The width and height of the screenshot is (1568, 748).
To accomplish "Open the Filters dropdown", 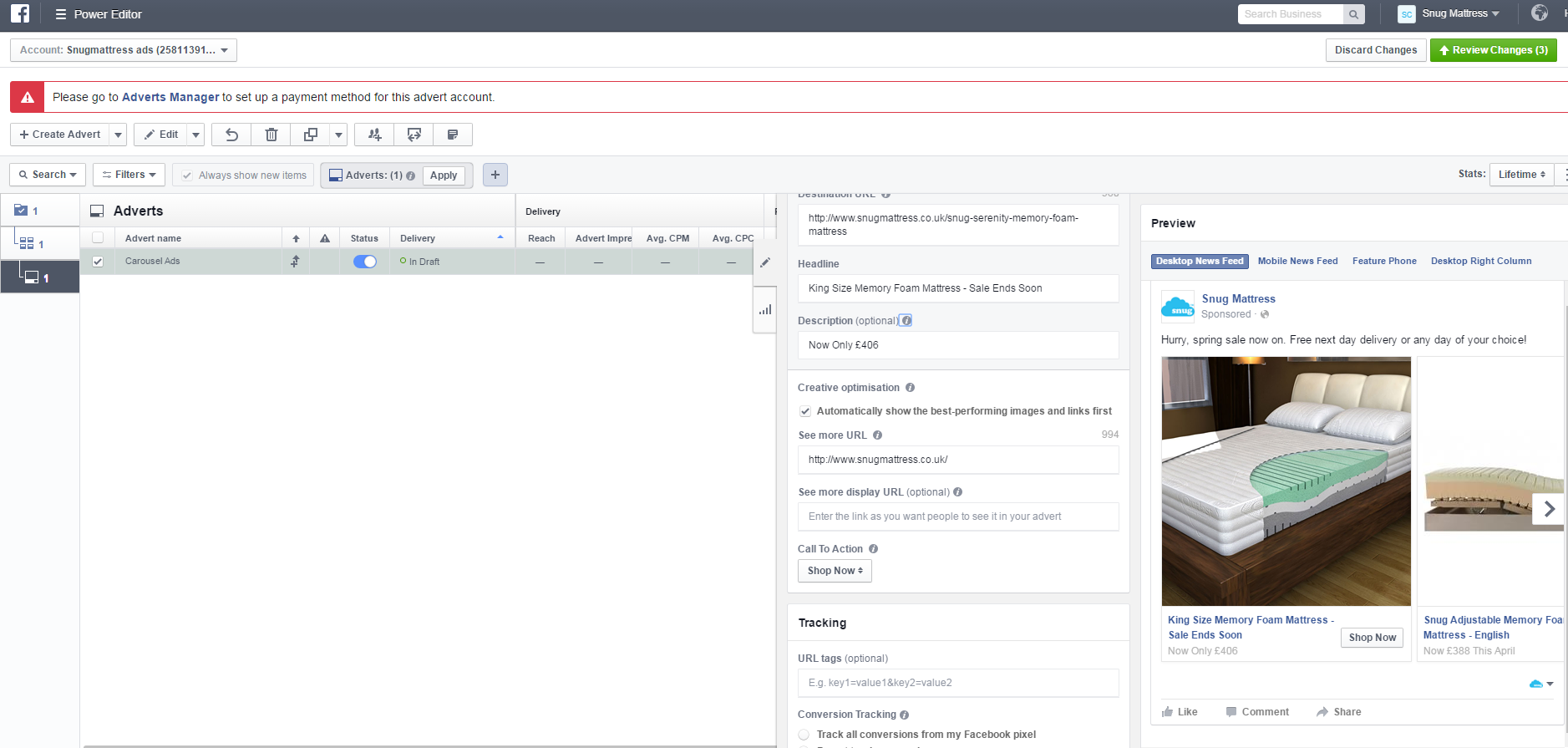I will [129, 175].
